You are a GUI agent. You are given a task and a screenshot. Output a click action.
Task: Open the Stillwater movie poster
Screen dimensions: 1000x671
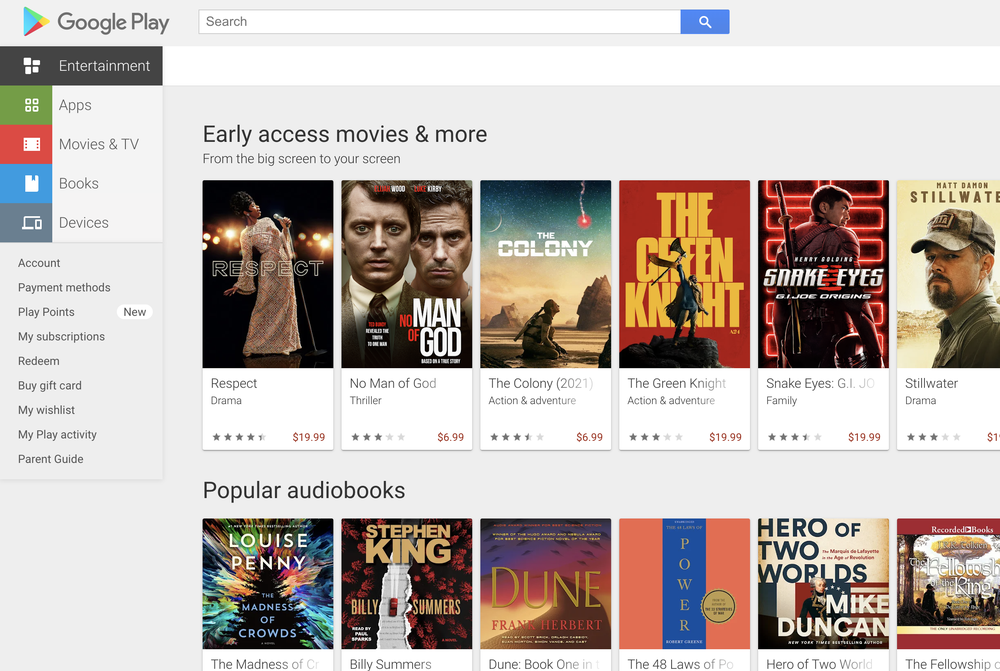[x=948, y=274]
